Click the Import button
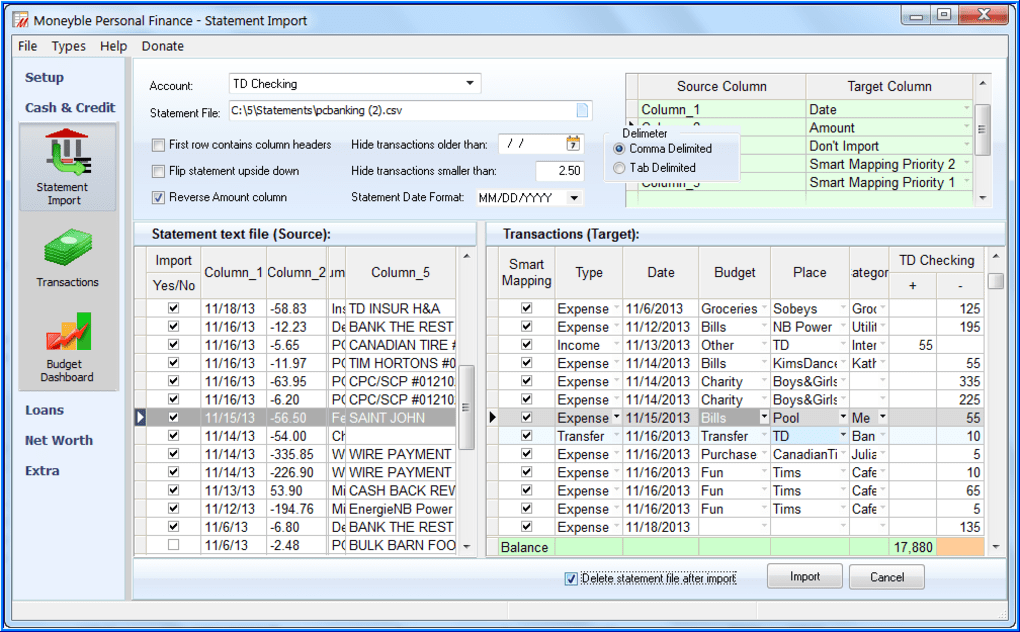 804,577
